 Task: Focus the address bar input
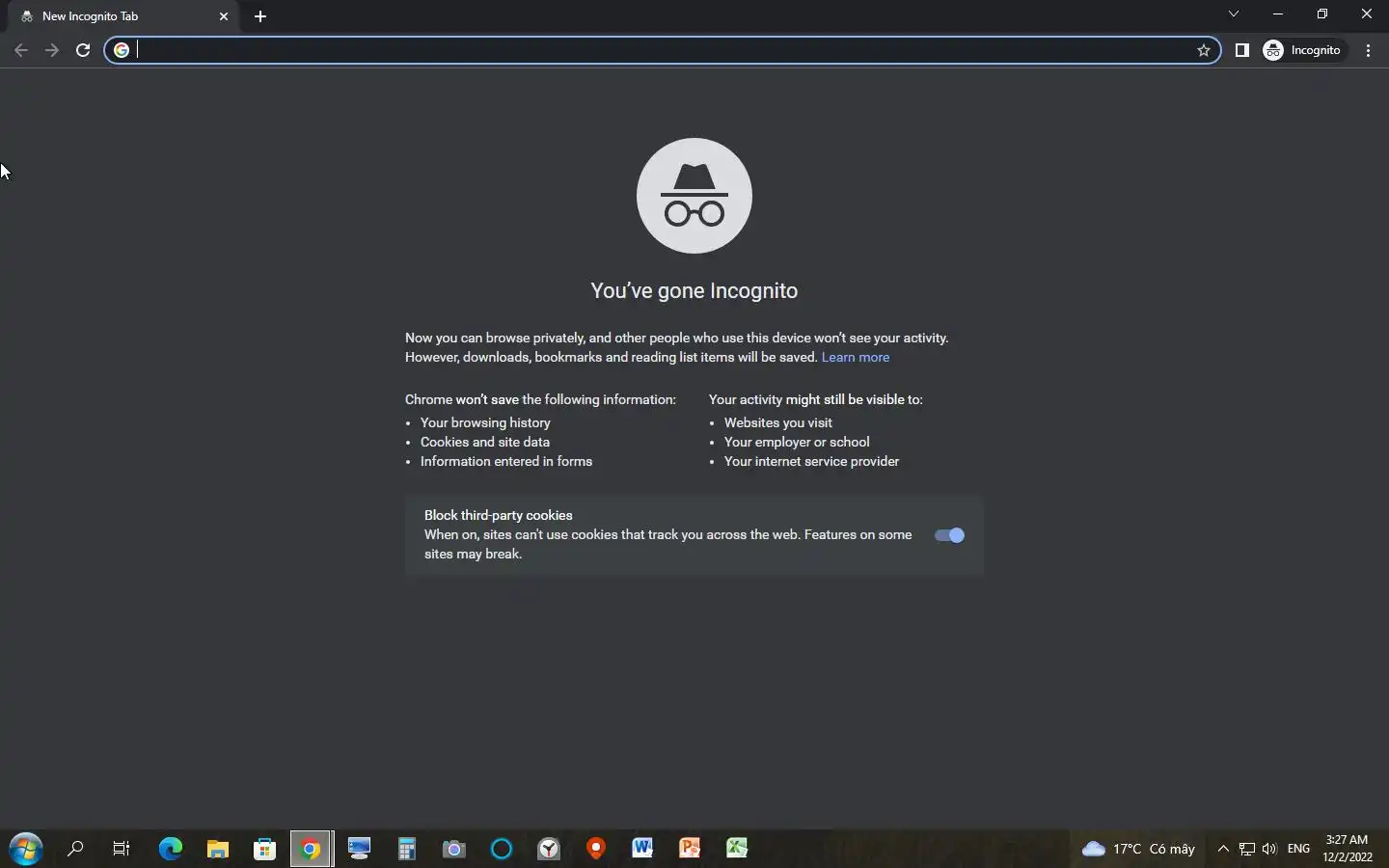click(664, 50)
